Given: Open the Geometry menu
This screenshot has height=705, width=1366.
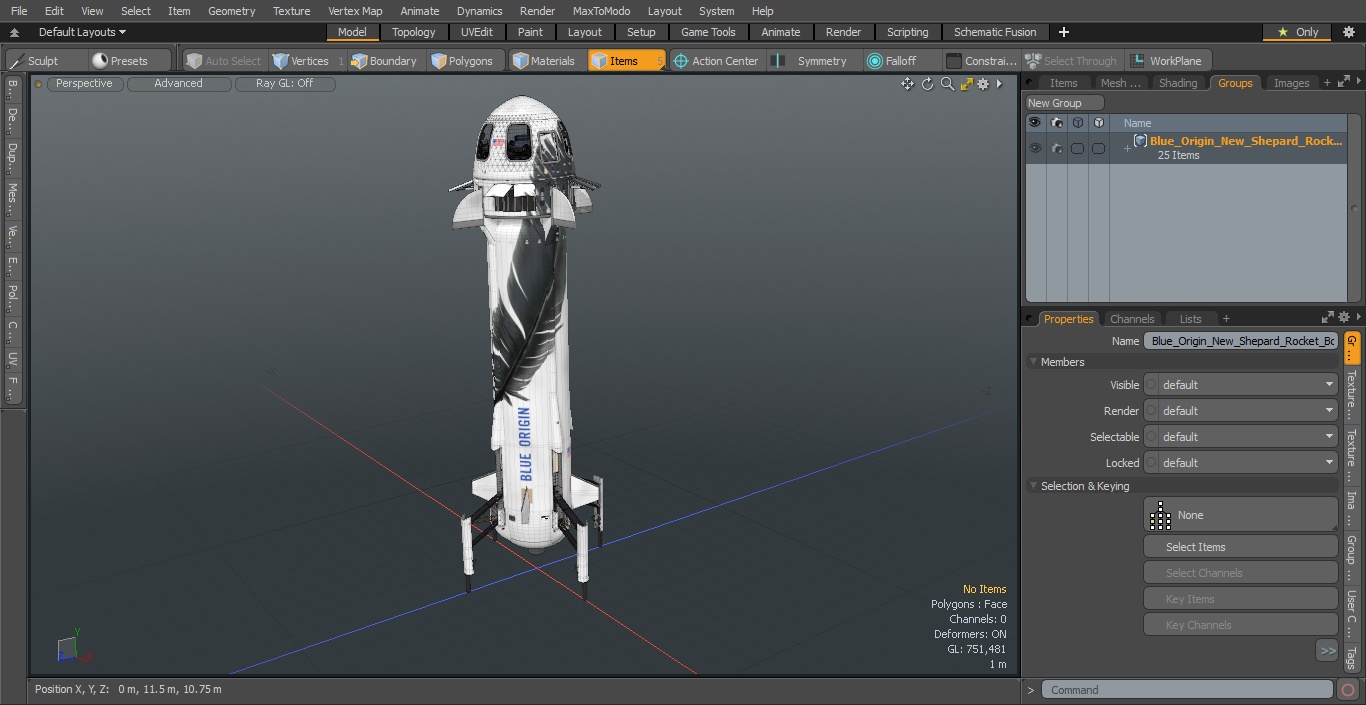Looking at the screenshot, I should click(x=231, y=11).
